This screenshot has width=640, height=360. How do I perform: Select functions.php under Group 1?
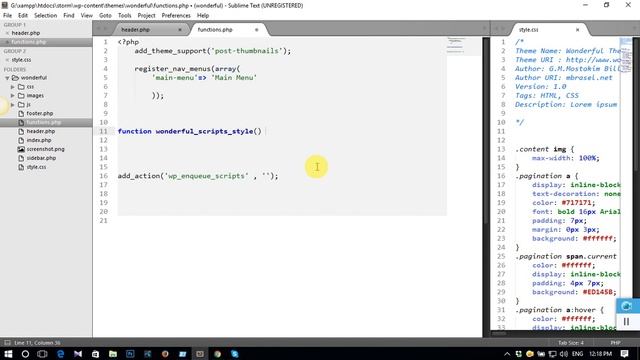29,42
